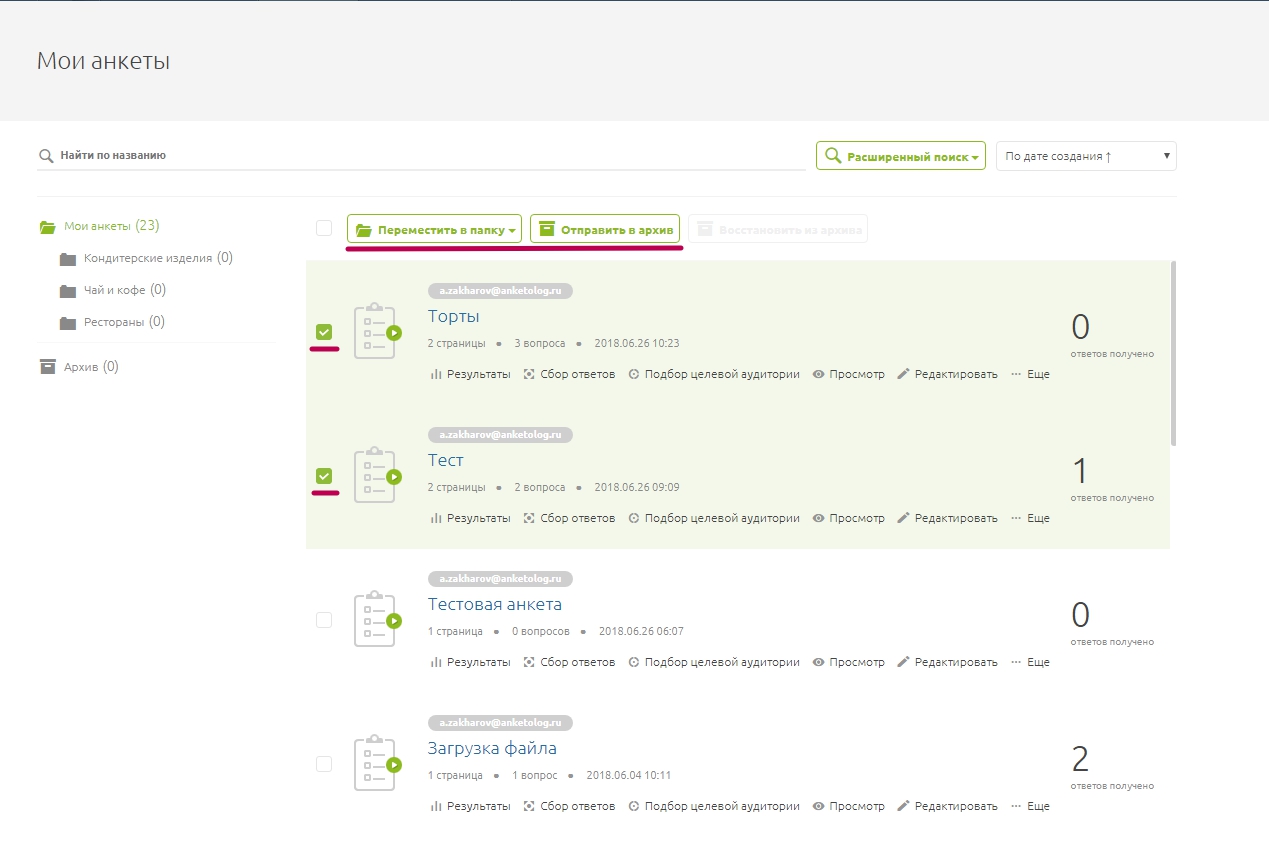The image size is (1269, 856).
Task: Click the clipboard icon of the Торты survey
Action: [x=376, y=331]
